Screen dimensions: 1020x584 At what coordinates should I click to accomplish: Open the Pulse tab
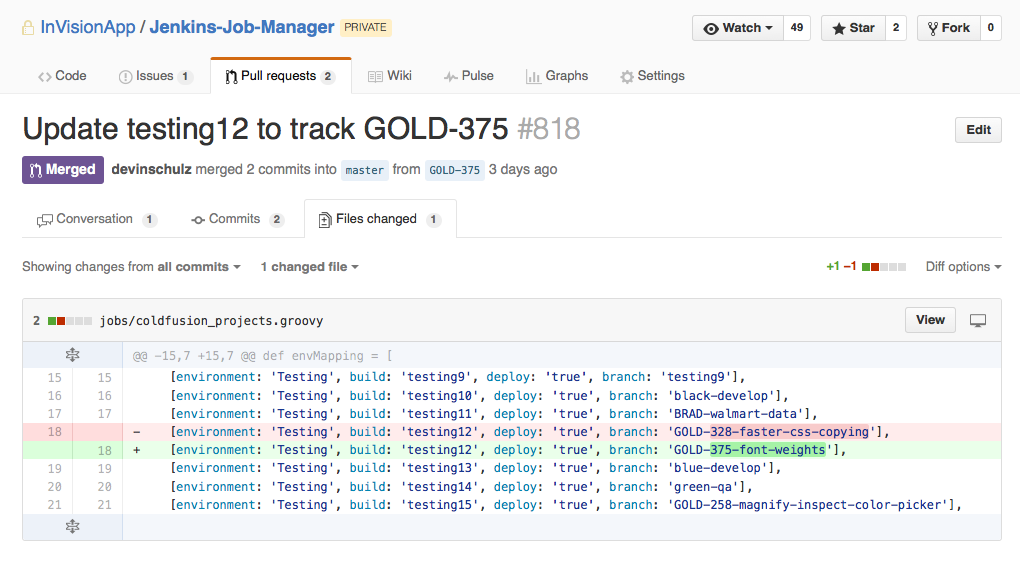[x=468, y=76]
